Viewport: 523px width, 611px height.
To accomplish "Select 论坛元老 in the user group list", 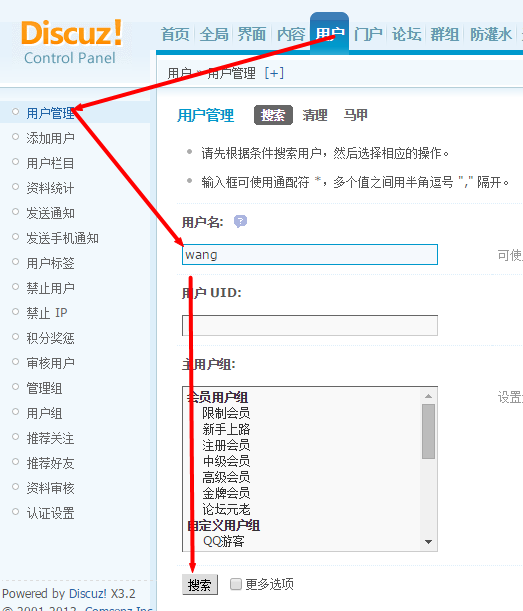I will [226, 509].
